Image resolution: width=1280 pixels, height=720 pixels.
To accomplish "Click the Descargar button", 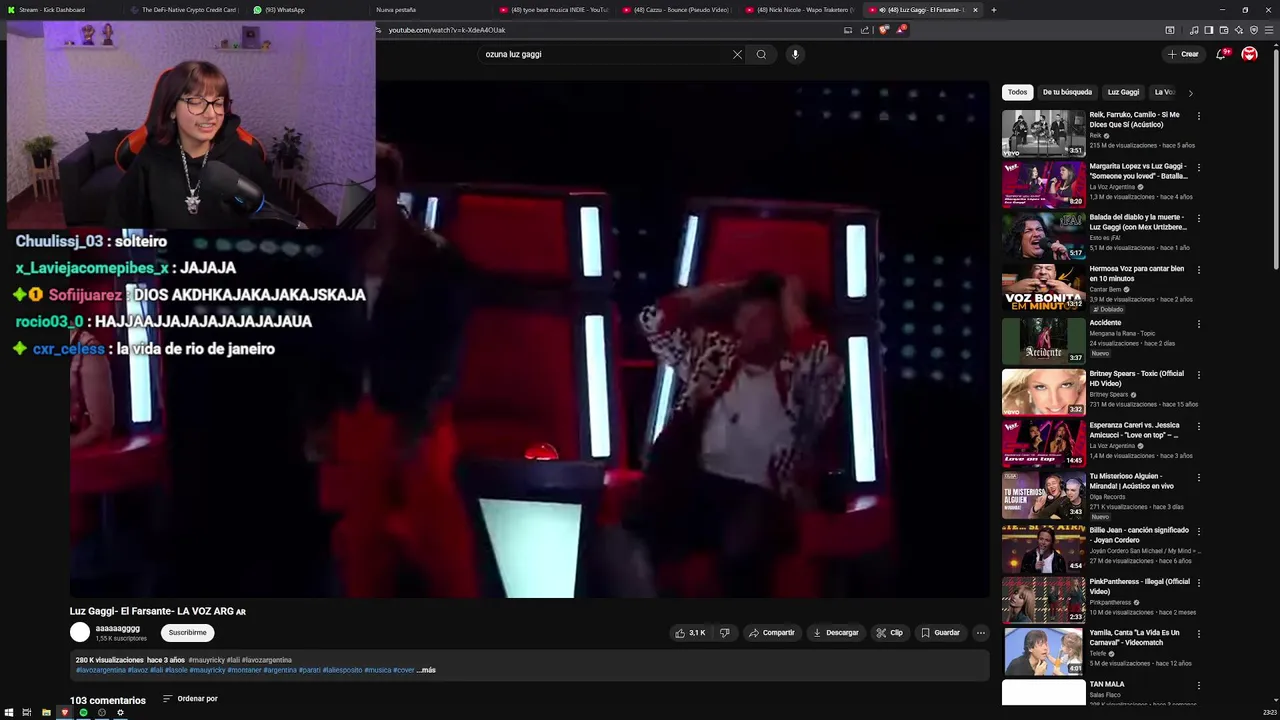I will pyautogui.click(x=836, y=632).
